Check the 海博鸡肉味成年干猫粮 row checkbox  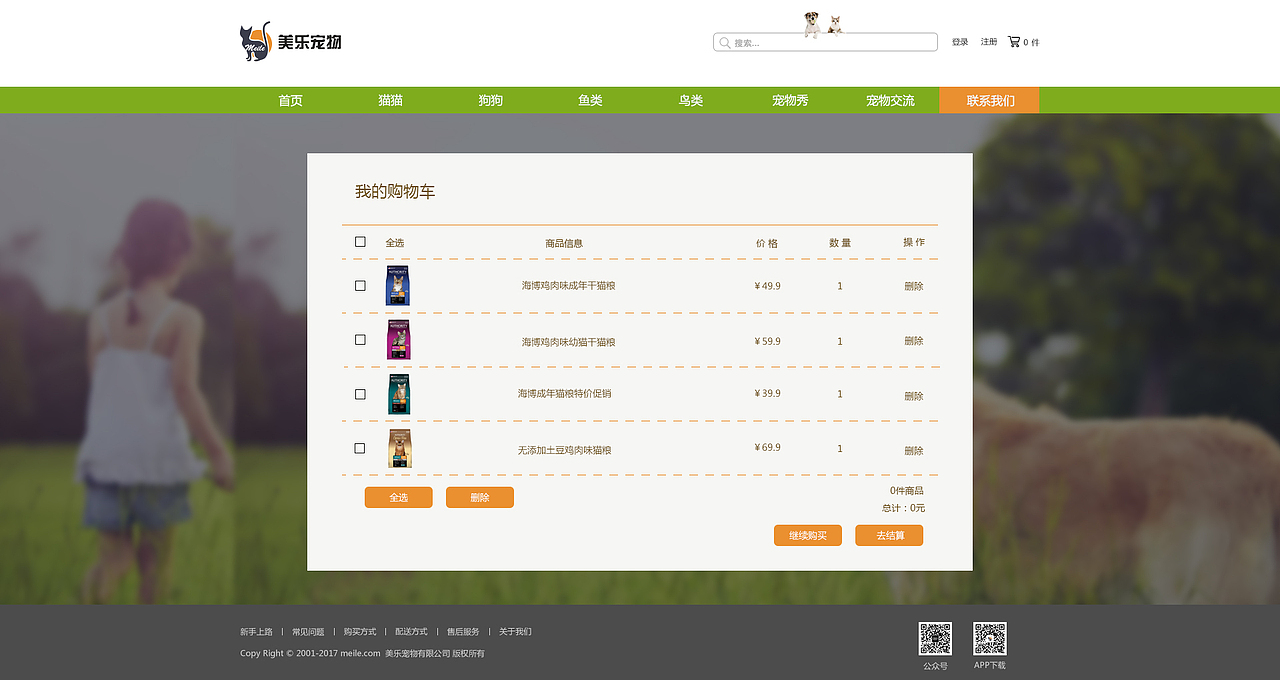point(360,286)
